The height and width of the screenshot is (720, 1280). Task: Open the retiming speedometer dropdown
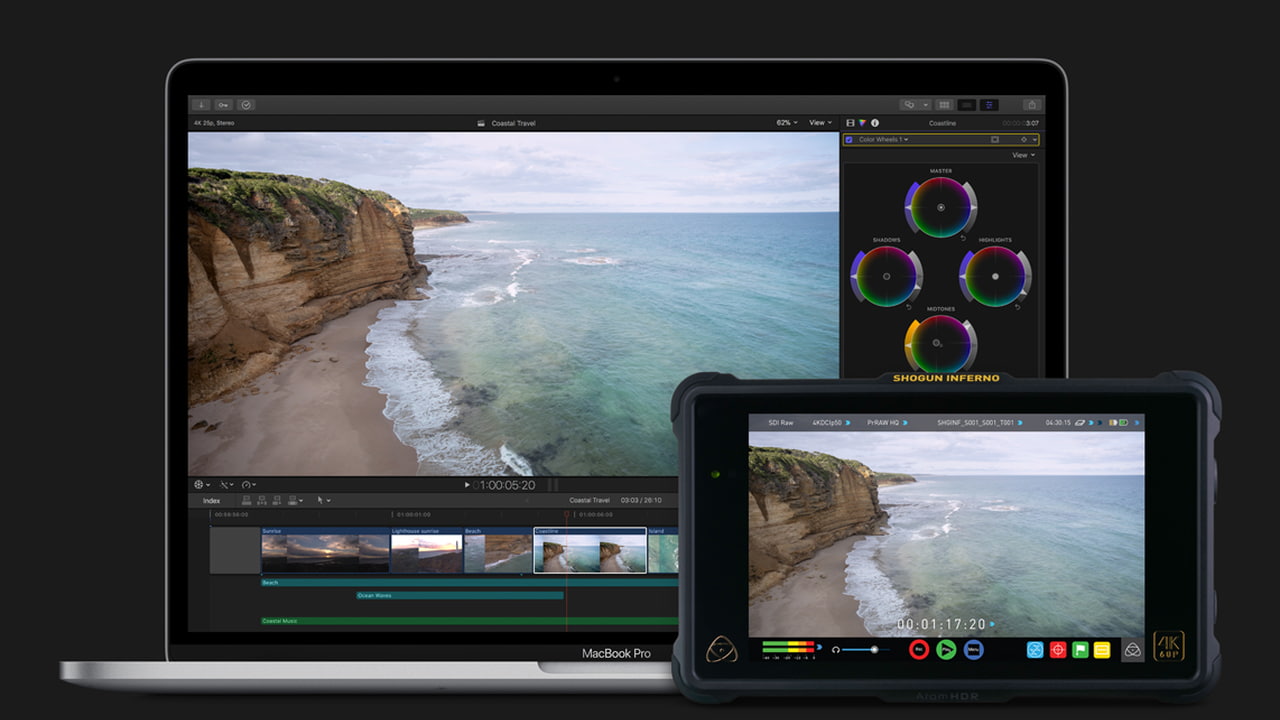pos(248,485)
